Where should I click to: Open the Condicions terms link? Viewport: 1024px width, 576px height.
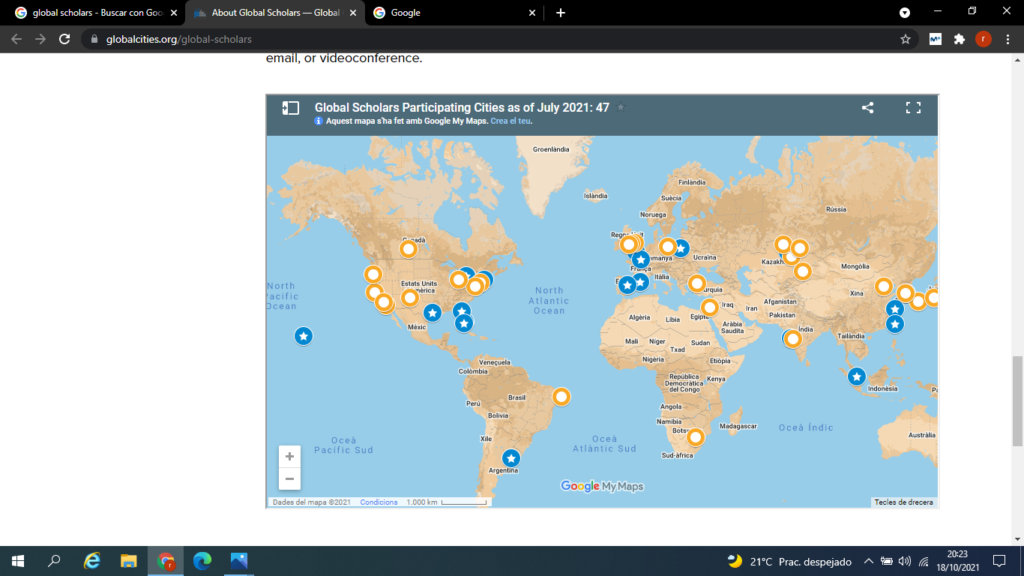click(379, 502)
